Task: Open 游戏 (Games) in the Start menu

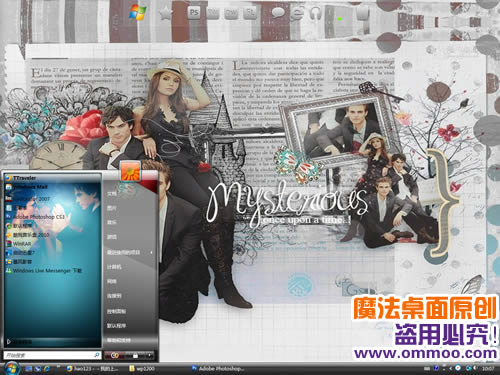Action: point(112,237)
